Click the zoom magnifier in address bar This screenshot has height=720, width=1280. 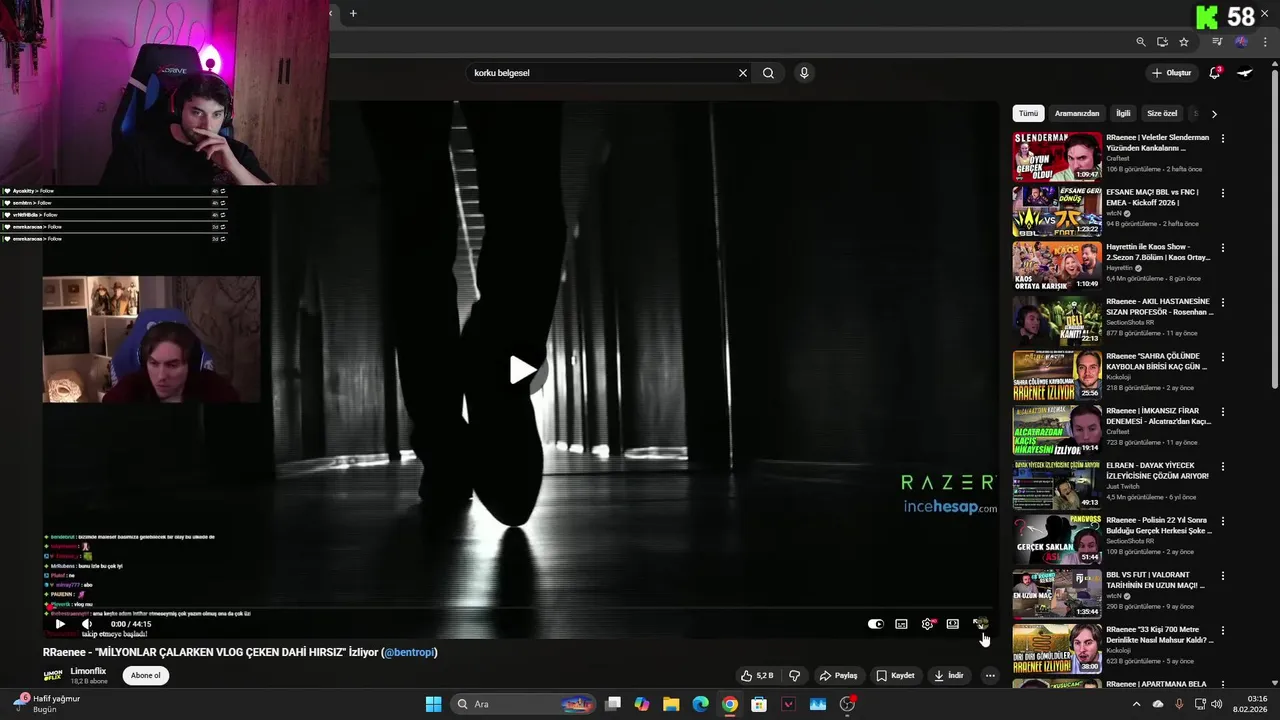[x=1141, y=42]
